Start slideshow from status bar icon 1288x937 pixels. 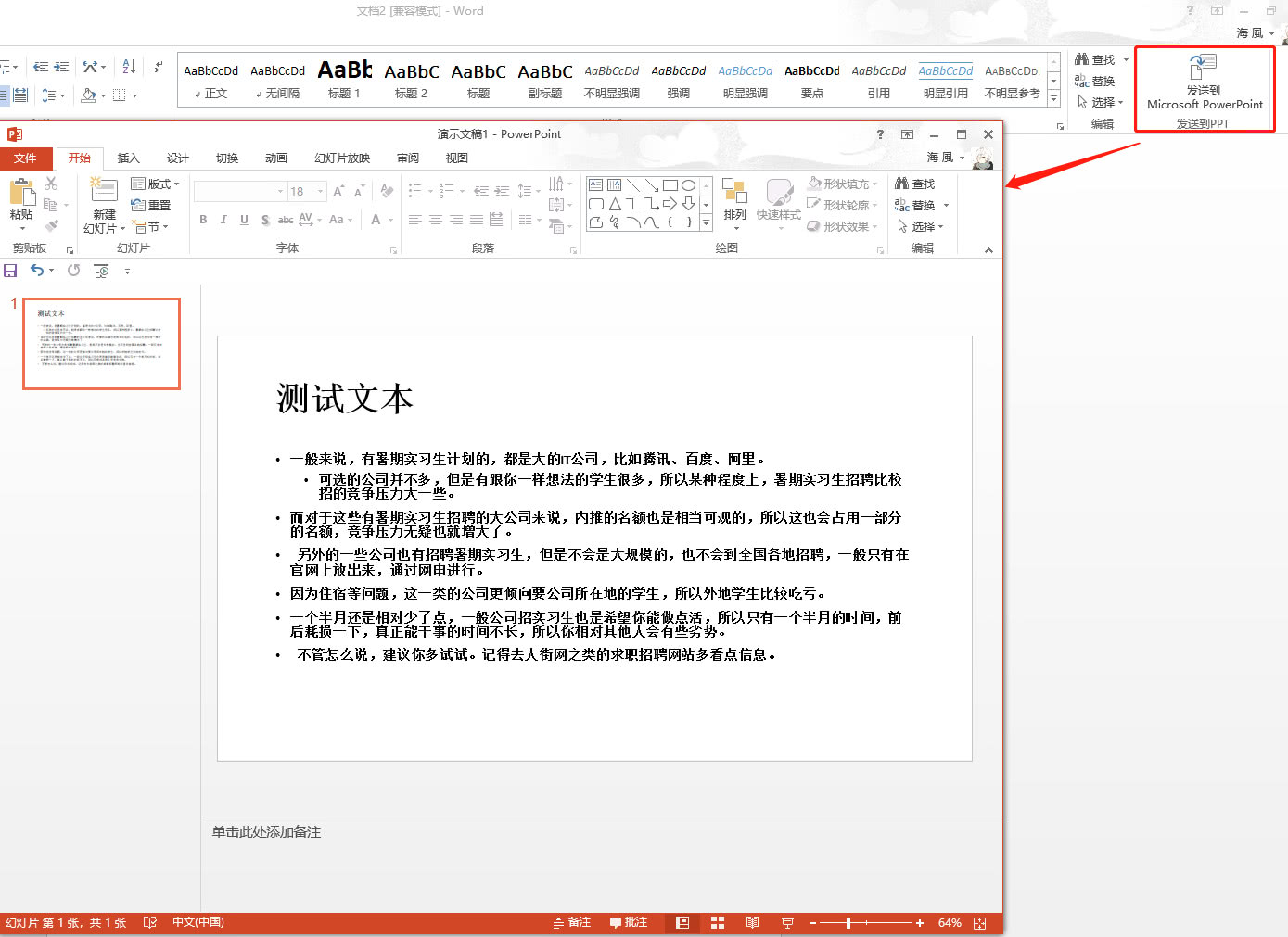coord(787,922)
